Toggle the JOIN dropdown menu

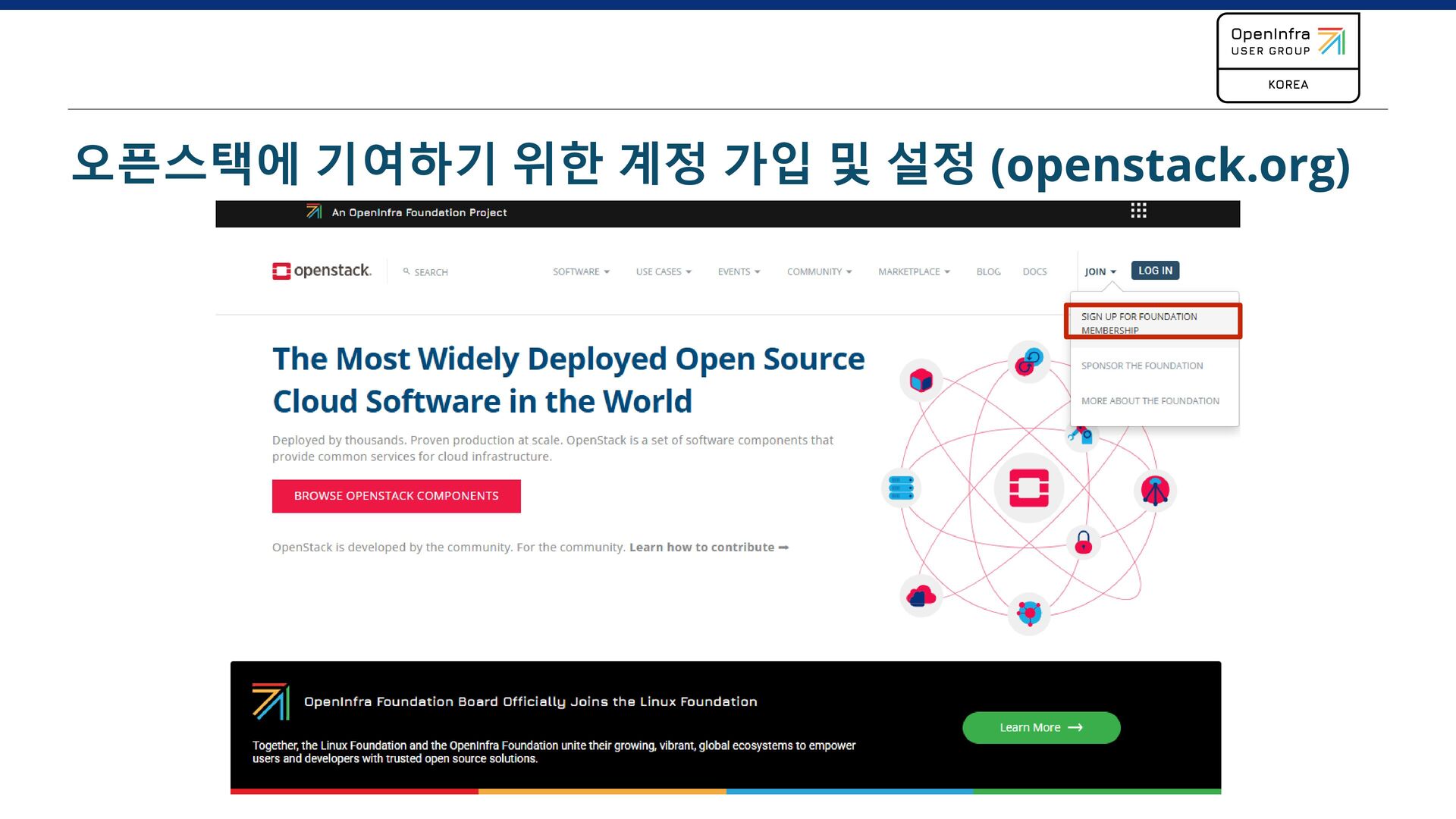coord(1100,271)
